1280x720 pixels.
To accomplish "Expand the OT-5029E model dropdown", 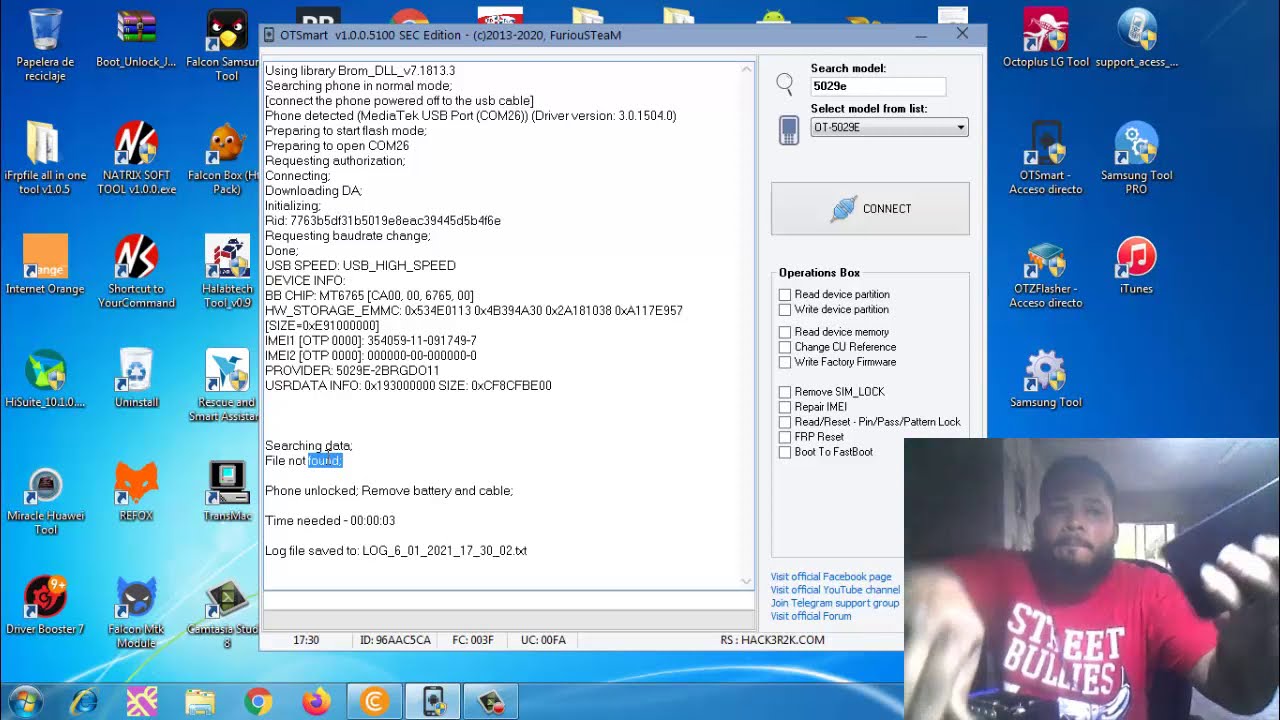I will 960,127.
